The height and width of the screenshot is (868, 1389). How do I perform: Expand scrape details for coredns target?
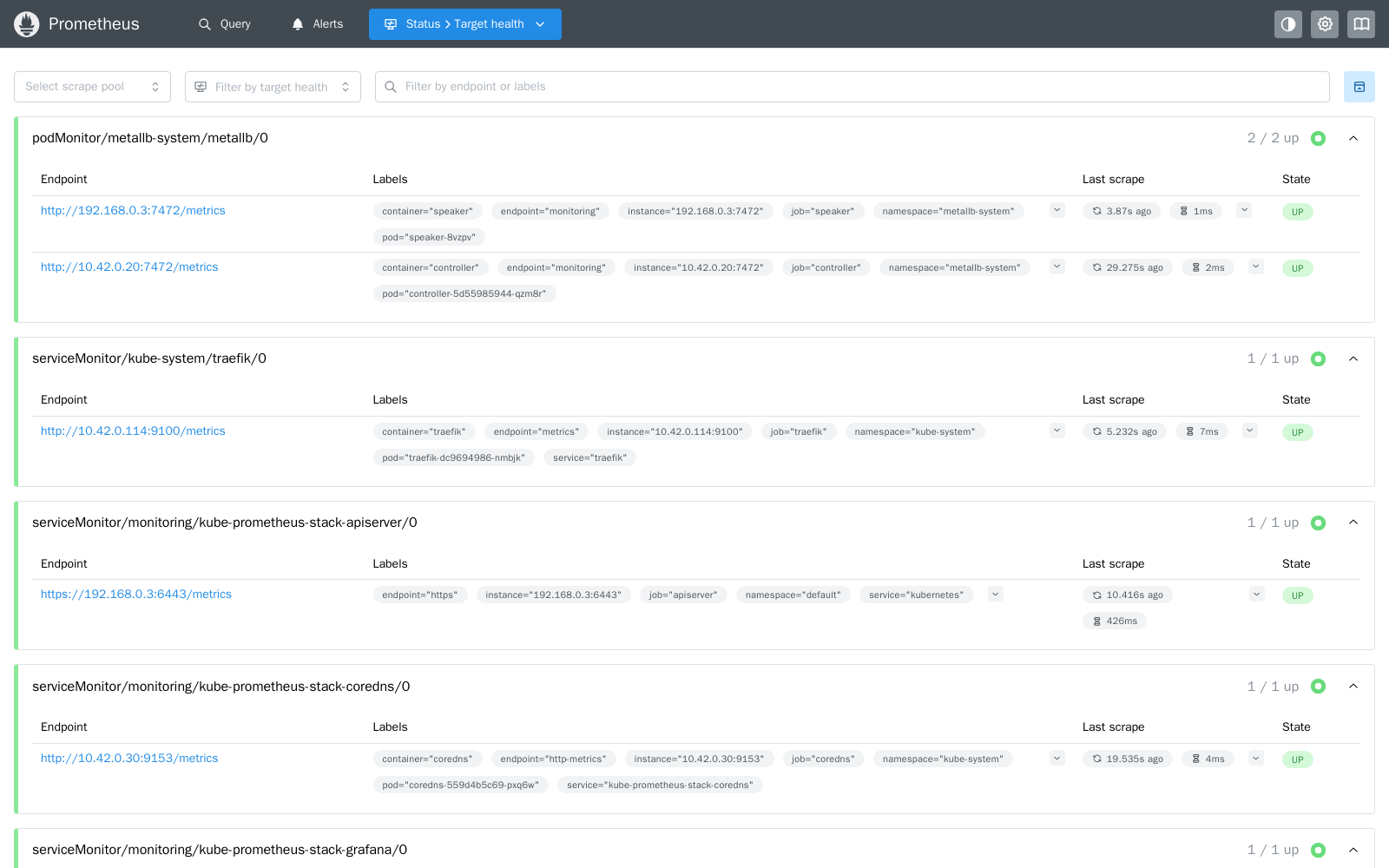click(x=1256, y=758)
